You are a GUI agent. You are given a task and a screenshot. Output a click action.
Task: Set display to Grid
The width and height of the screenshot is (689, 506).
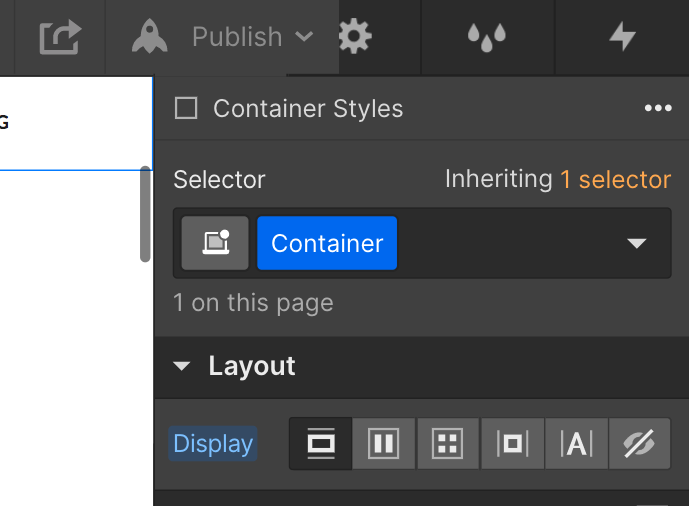[x=448, y=444]
